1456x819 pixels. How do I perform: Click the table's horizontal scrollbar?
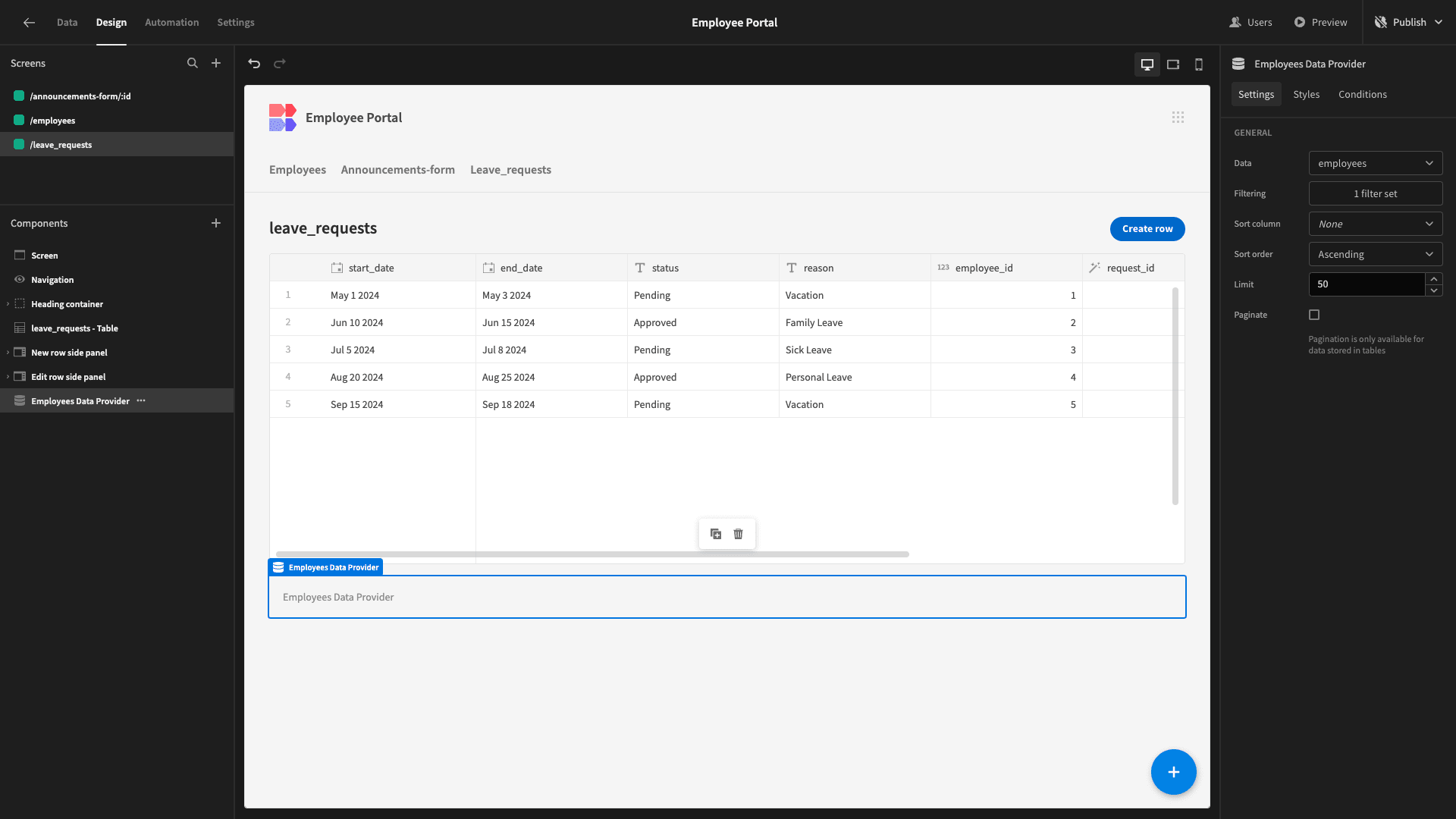point(592,554)
